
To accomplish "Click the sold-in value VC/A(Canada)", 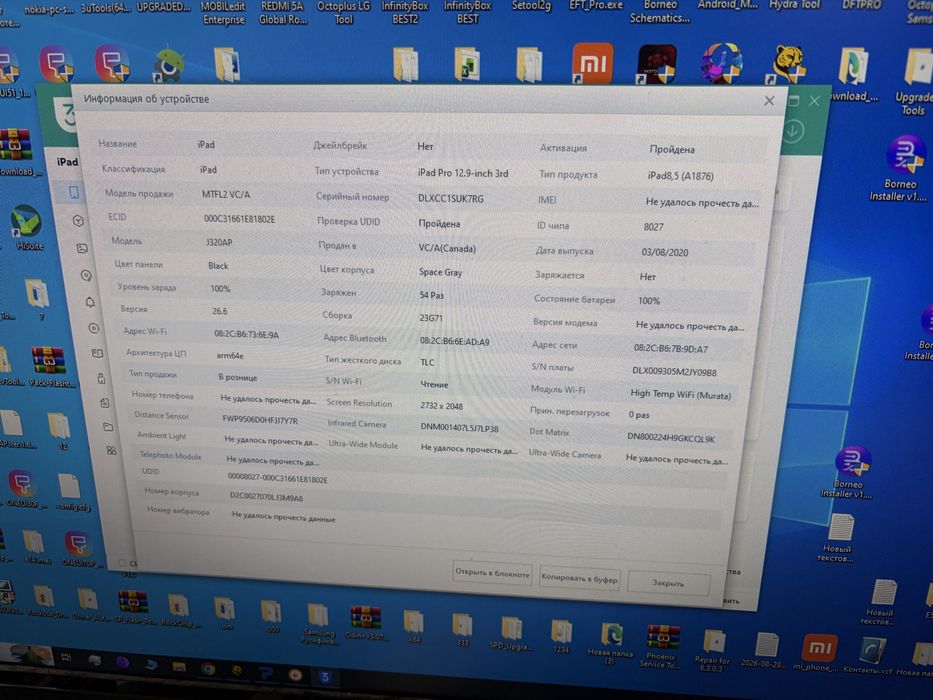I will coord(447,249).
